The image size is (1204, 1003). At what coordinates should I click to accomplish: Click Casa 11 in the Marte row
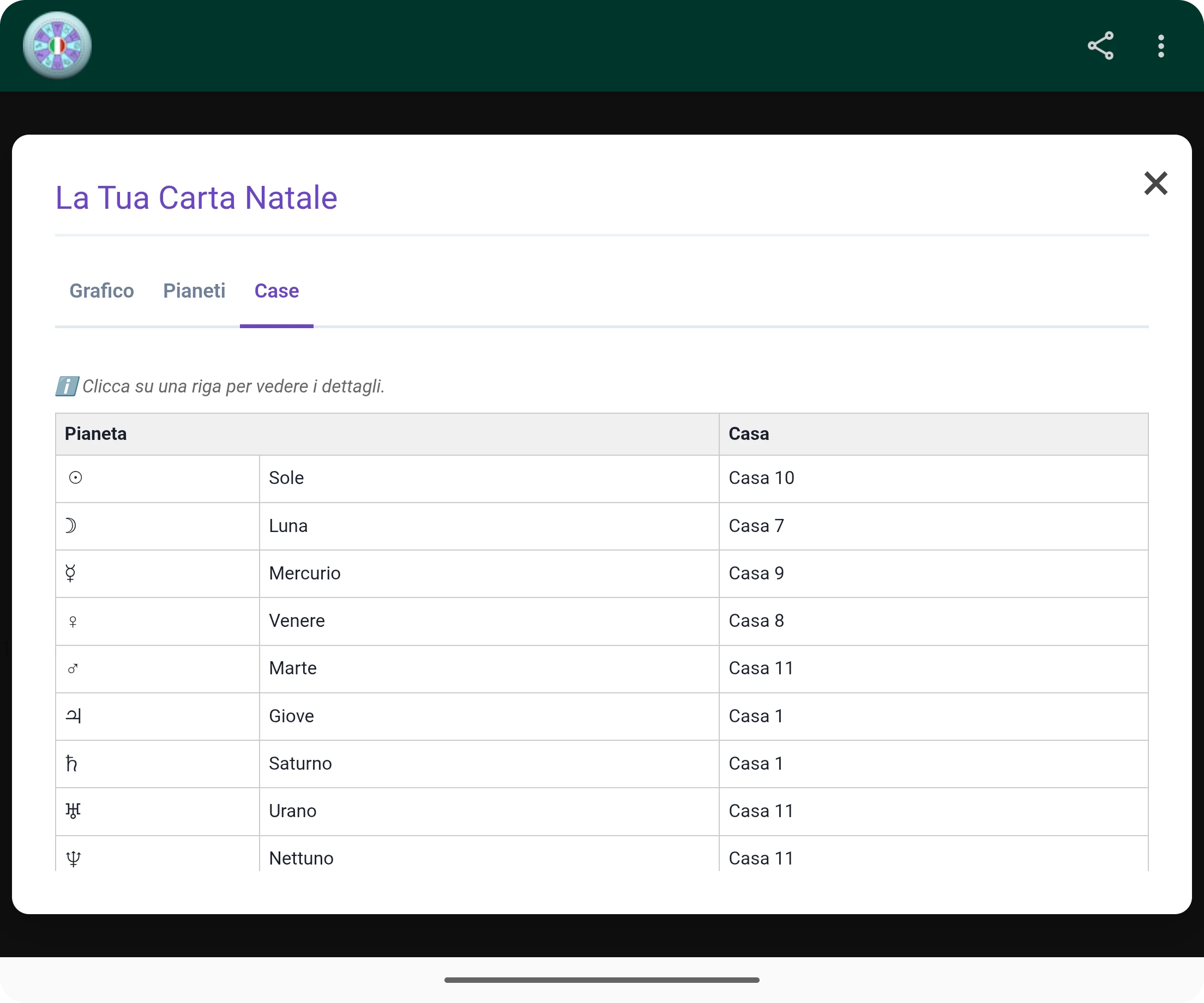(x=934, y=669)
